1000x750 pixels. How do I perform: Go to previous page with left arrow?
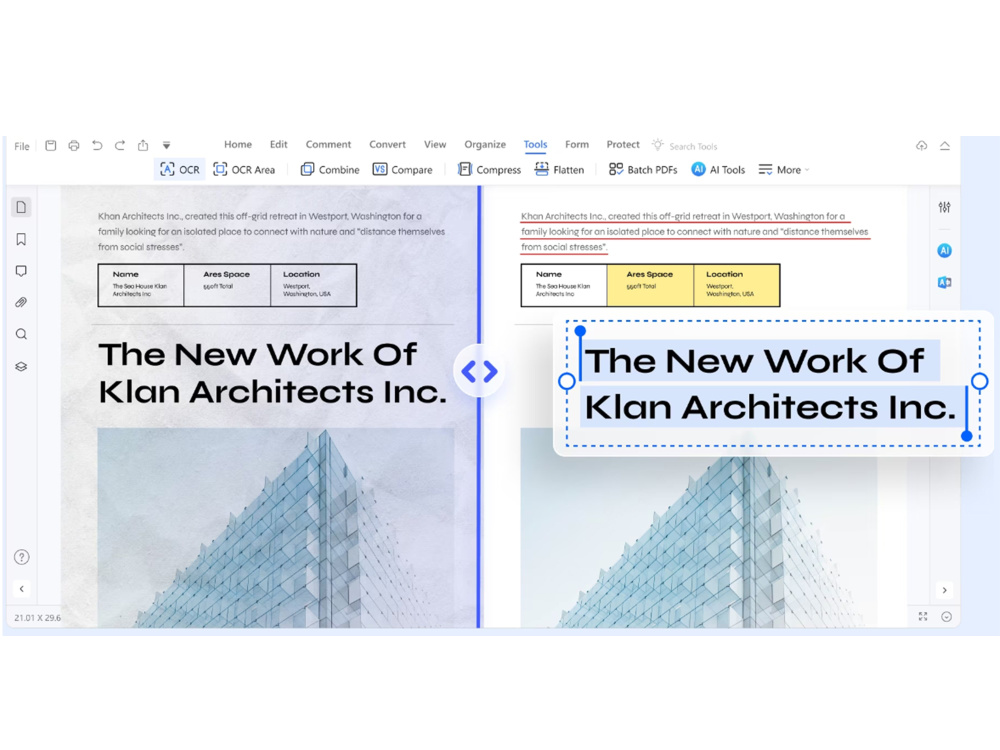tap(22, 589)
